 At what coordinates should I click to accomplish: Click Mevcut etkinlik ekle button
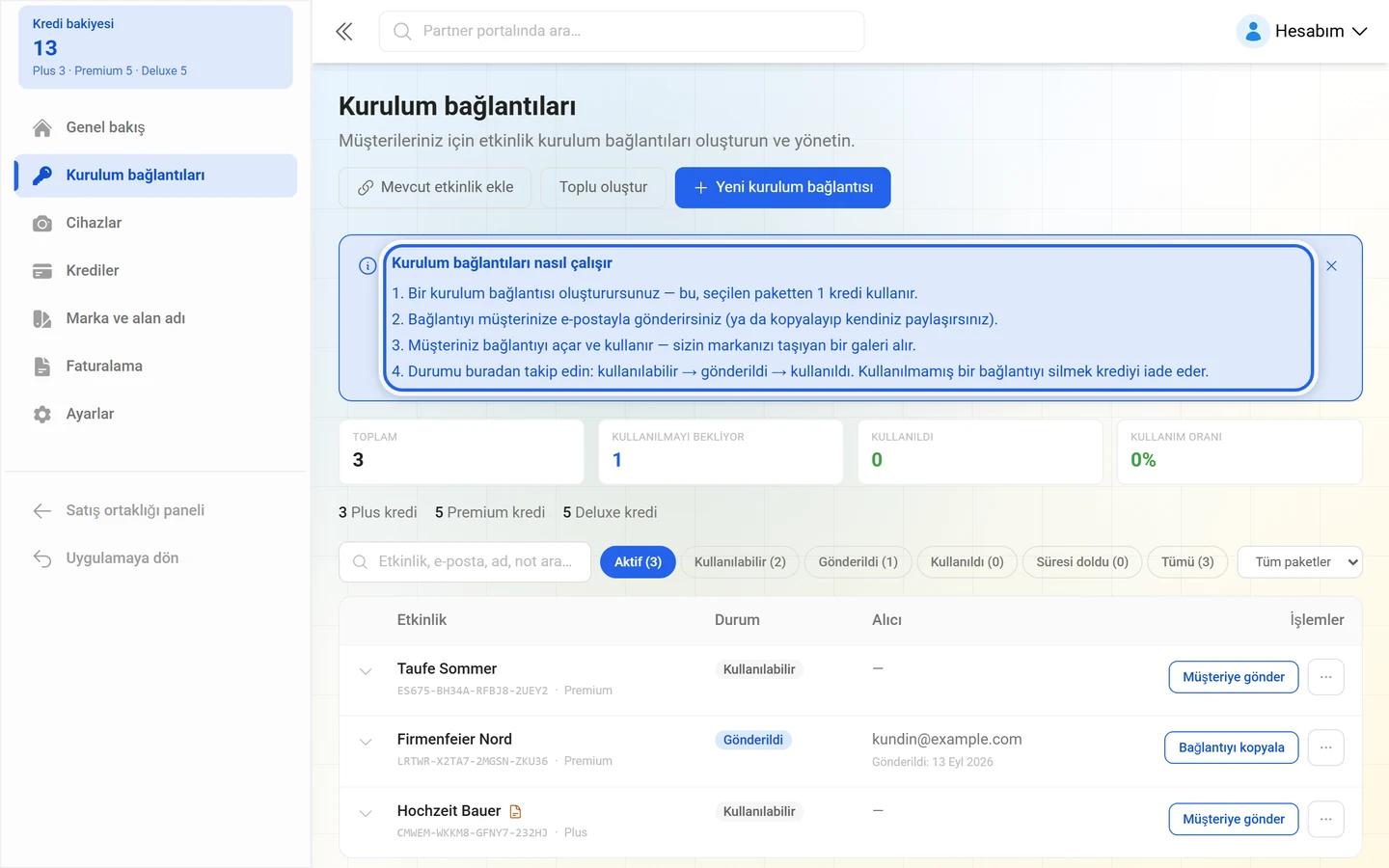pos(435,187)
